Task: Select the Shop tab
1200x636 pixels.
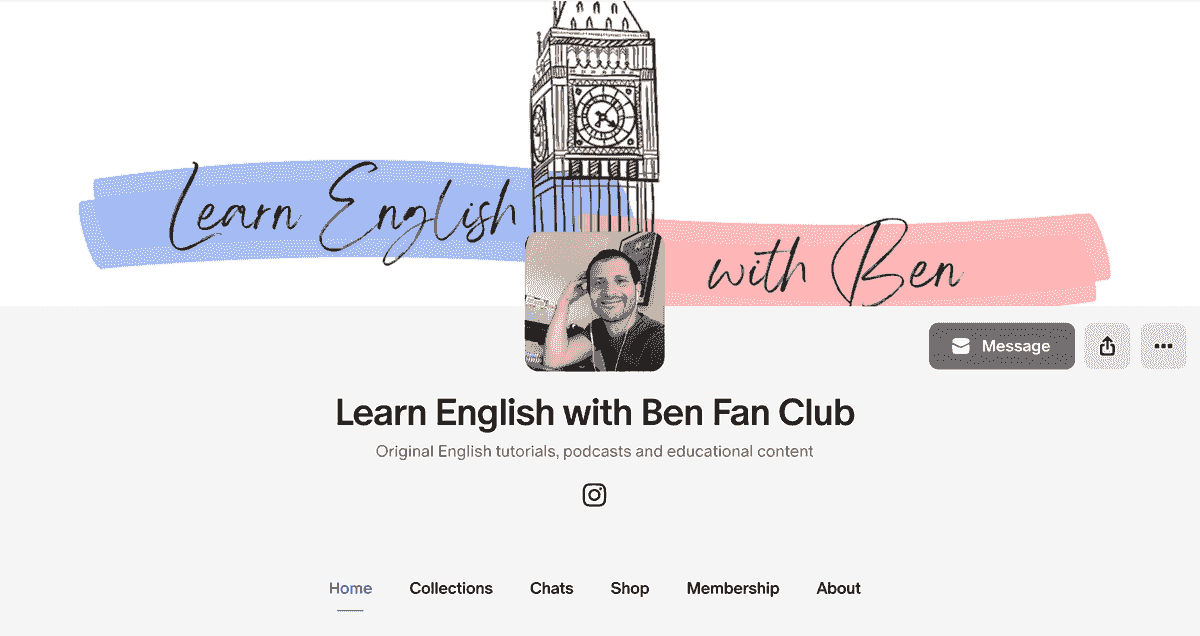Action: tap(630, 588)
